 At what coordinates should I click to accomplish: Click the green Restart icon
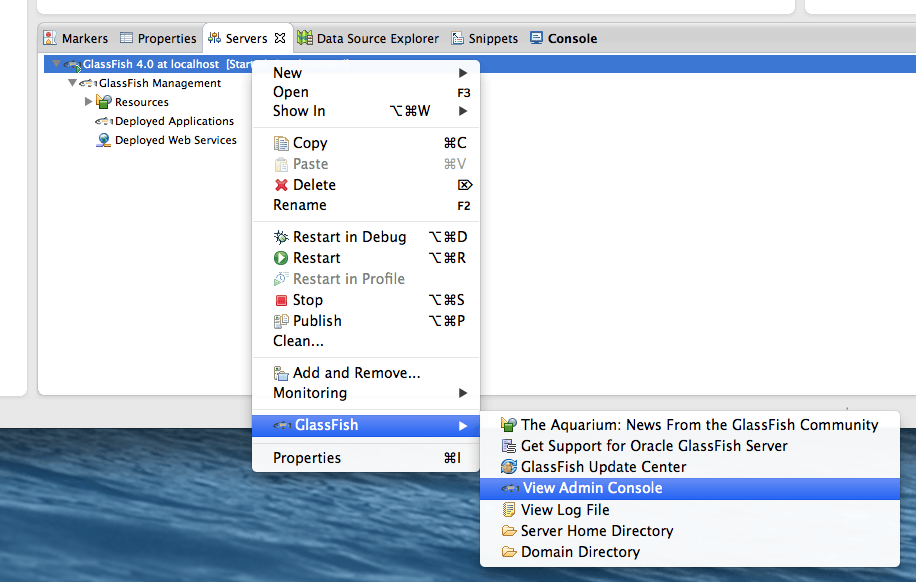tap(281, 258)
